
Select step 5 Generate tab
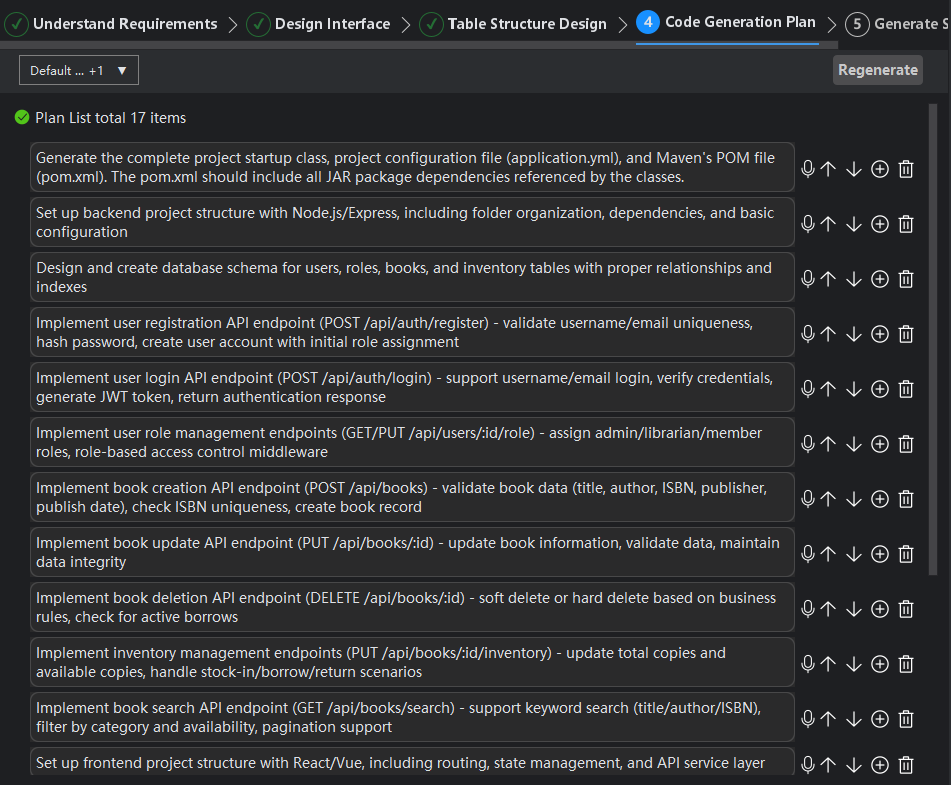click(896, 24)
